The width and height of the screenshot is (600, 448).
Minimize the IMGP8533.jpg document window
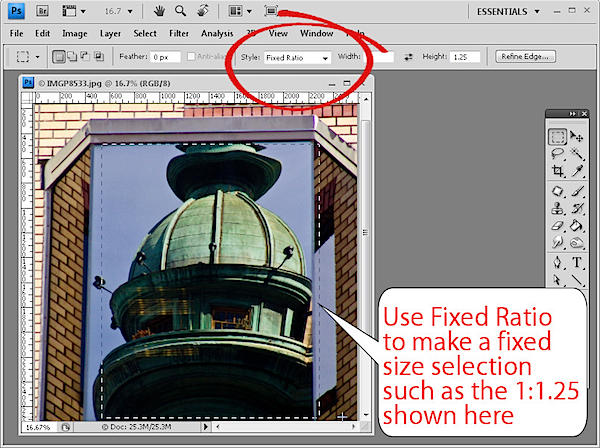tap(332, 84)
